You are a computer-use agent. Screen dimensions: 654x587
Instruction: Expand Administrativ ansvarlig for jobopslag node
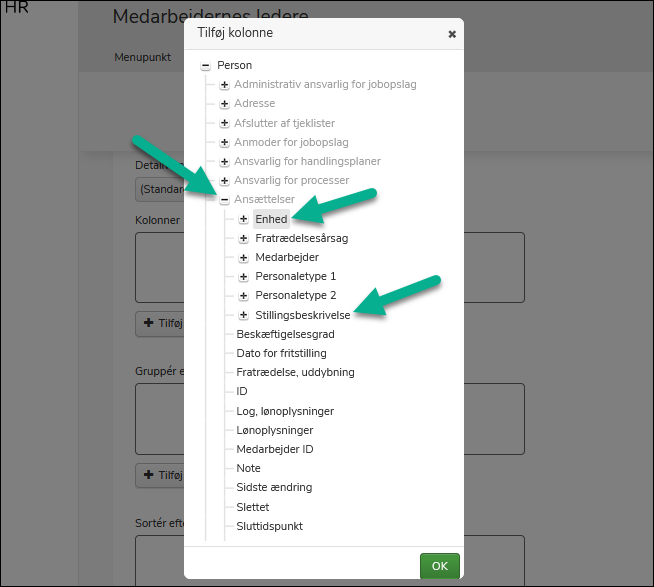click(225, 85)
